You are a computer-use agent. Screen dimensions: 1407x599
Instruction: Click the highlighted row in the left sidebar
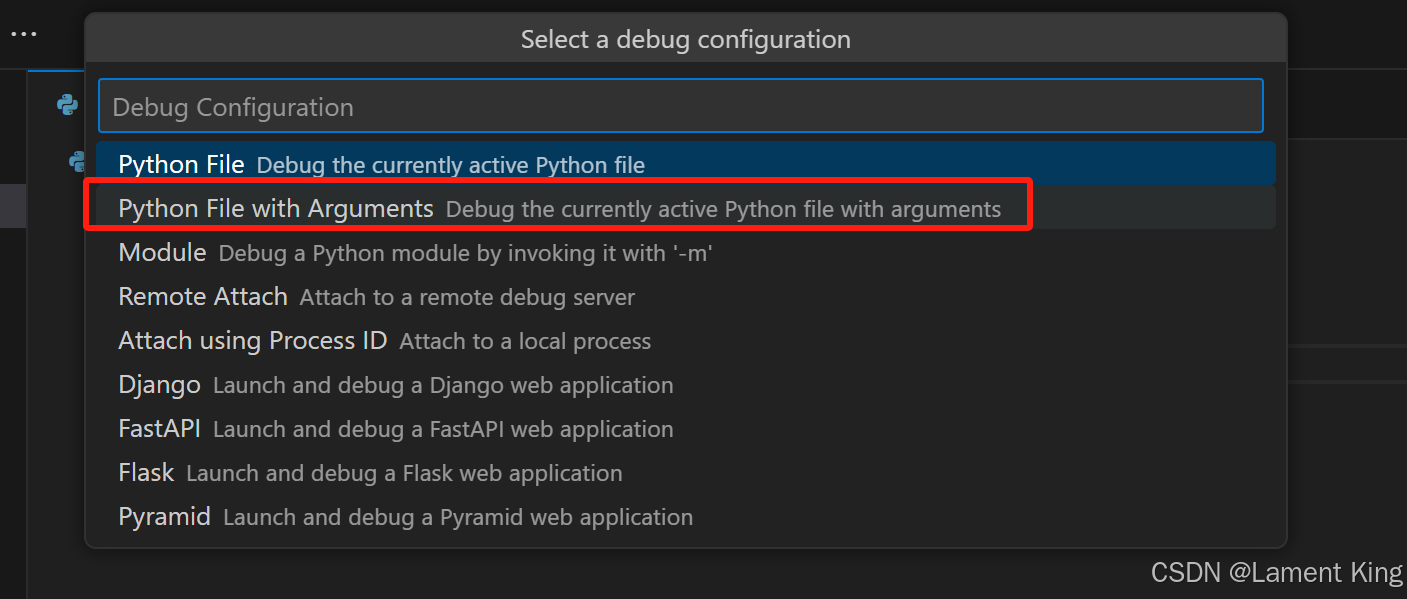[13, 206]
